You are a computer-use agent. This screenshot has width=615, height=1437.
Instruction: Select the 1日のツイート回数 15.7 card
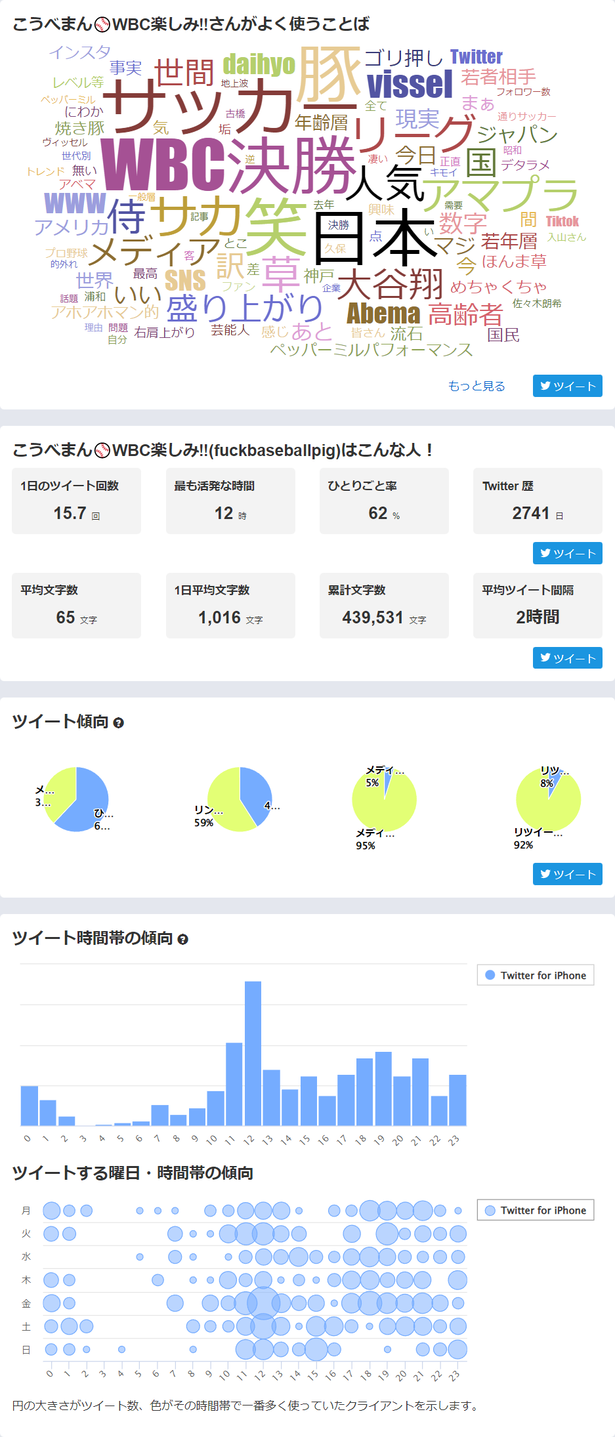76,500
